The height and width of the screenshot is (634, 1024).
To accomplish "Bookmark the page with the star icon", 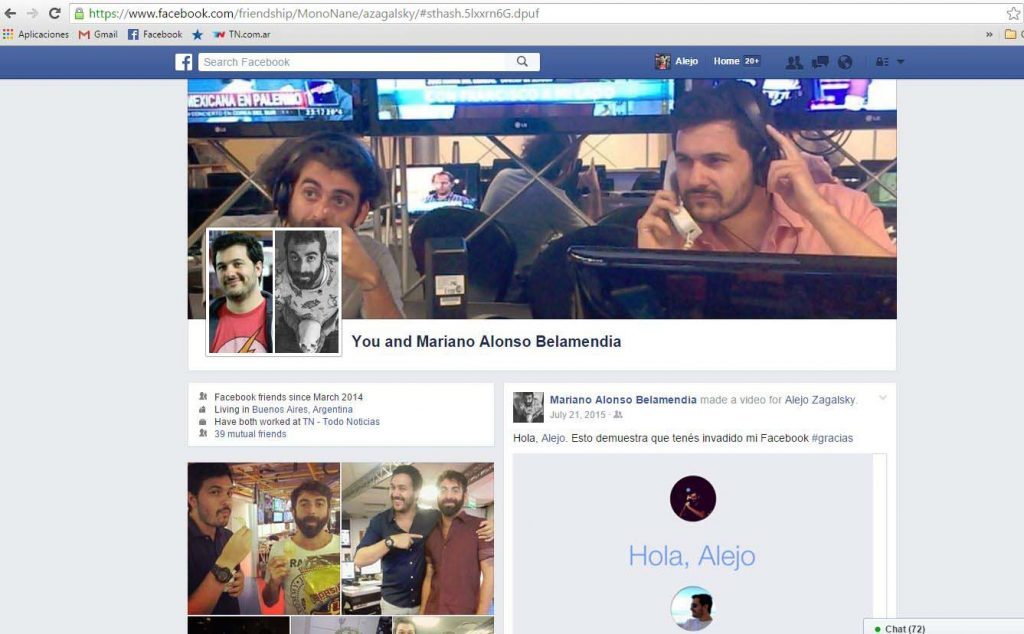I will 1014,14.
